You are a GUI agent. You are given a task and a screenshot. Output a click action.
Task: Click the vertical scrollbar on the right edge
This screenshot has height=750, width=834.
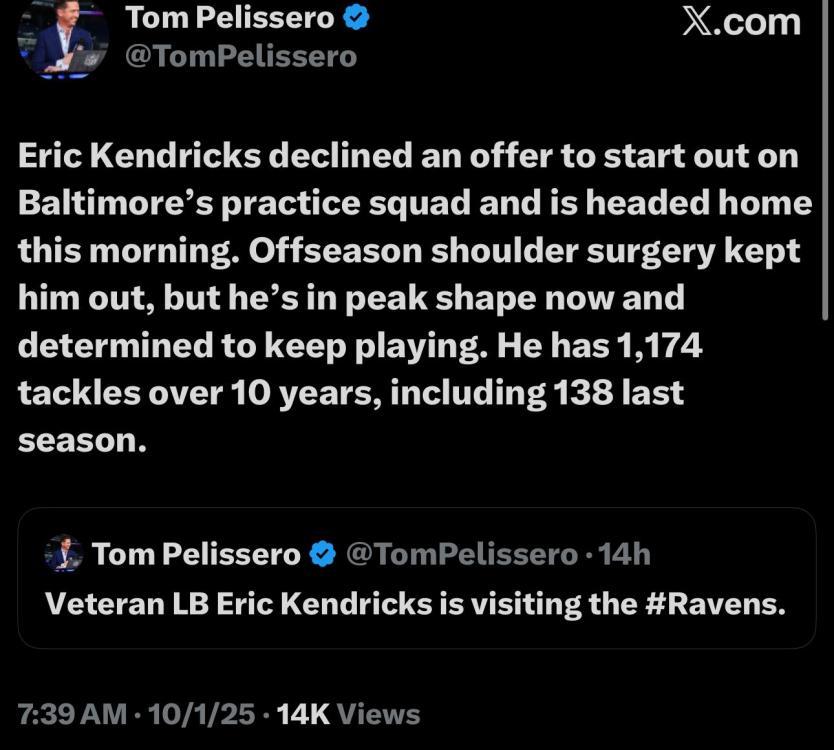click(826, 250)
